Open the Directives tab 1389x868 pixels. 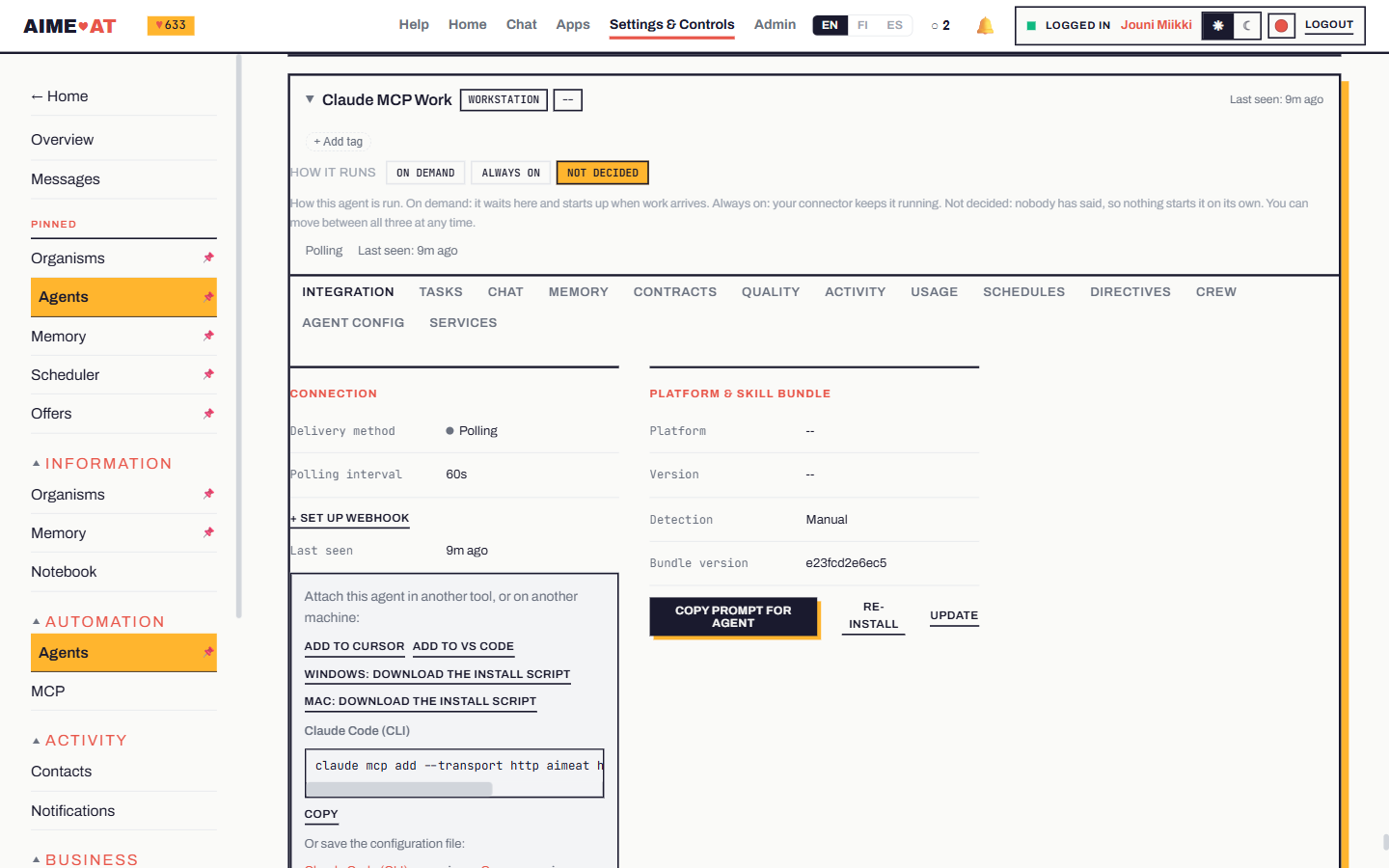pos(1130,292)
